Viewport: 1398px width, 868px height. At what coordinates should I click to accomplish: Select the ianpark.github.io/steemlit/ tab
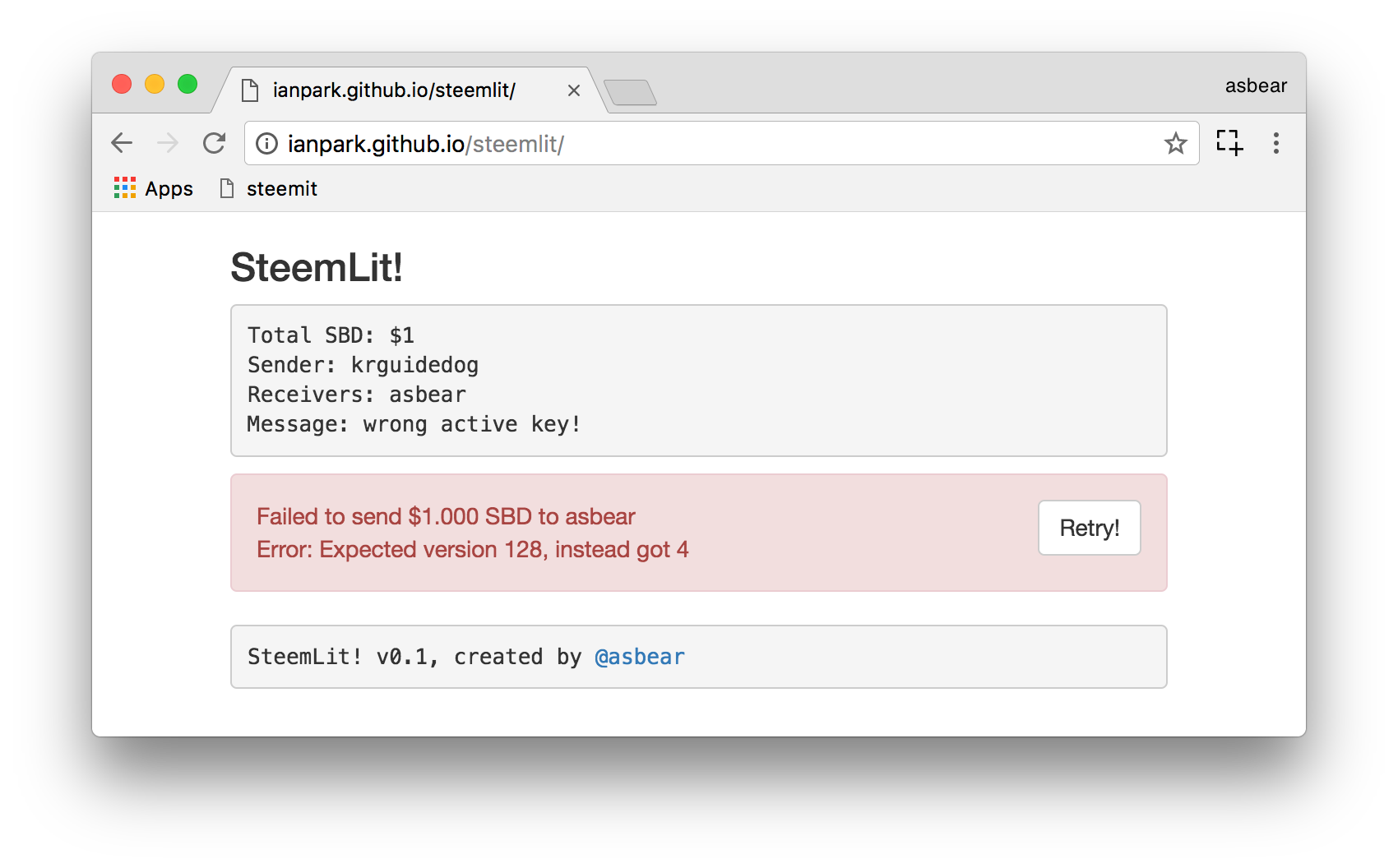[394, 90]
